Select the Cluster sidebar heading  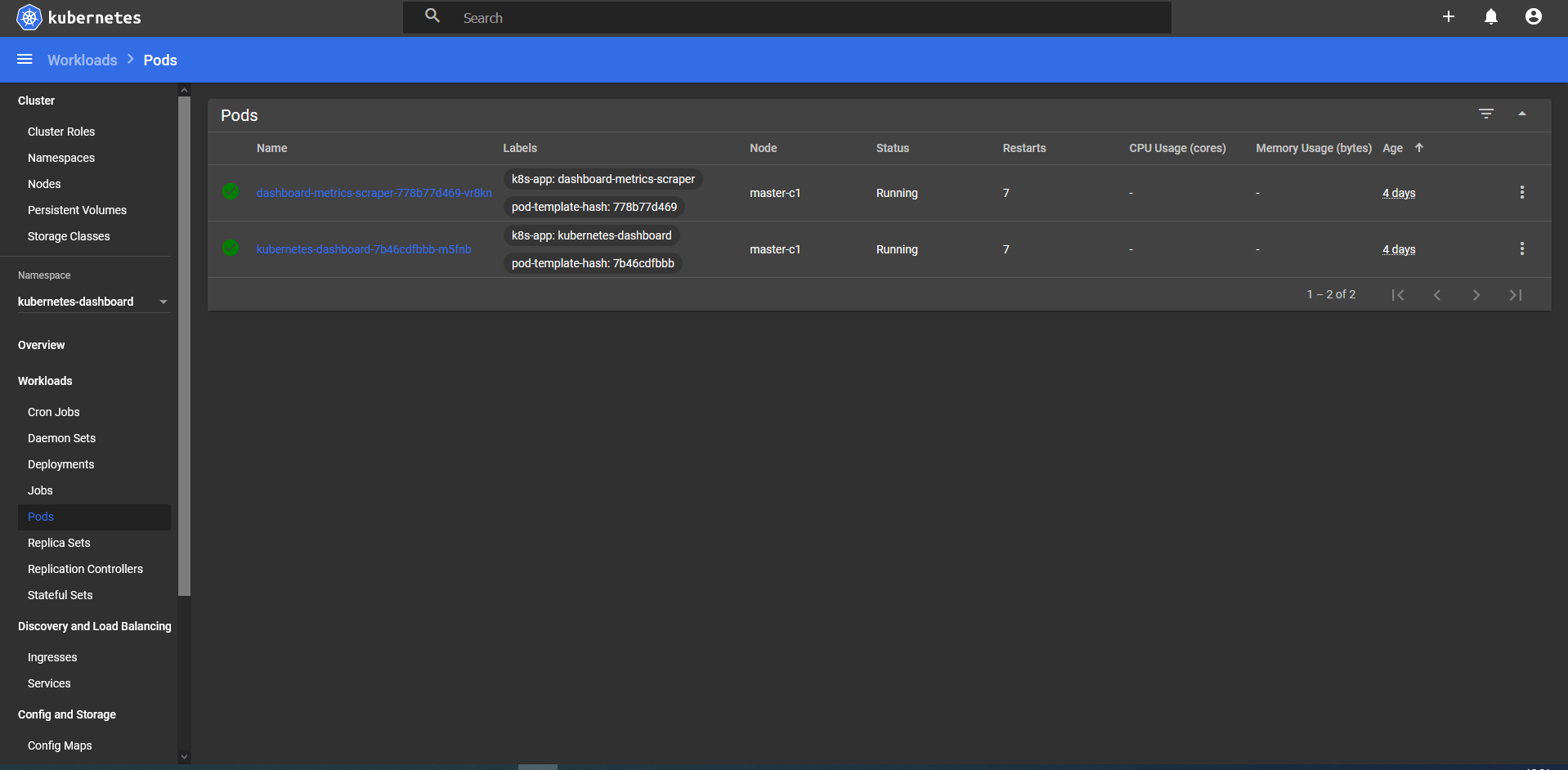(36, 101)
